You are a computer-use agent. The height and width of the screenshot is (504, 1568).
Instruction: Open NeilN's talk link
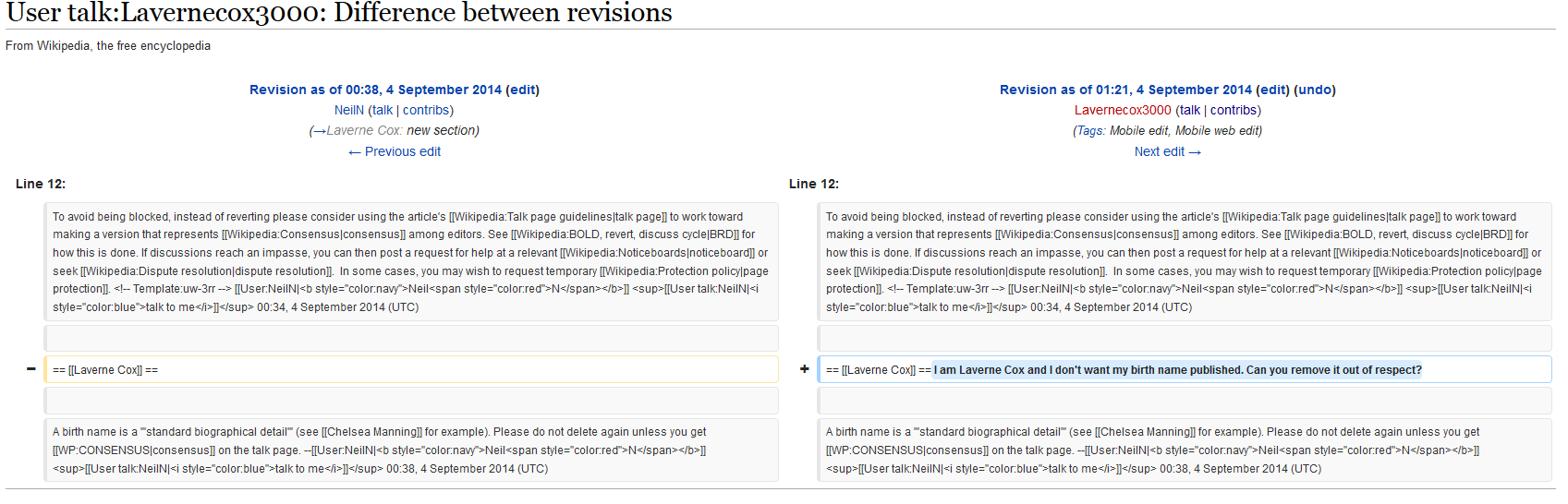pos(383,110)
